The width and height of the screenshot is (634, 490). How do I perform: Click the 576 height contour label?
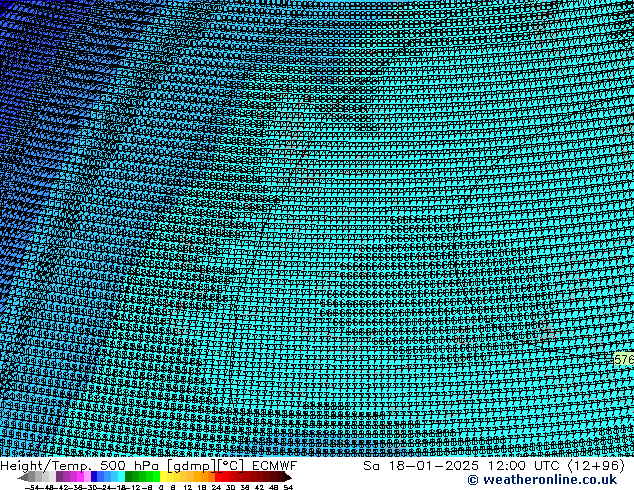[x=624, y=359]
